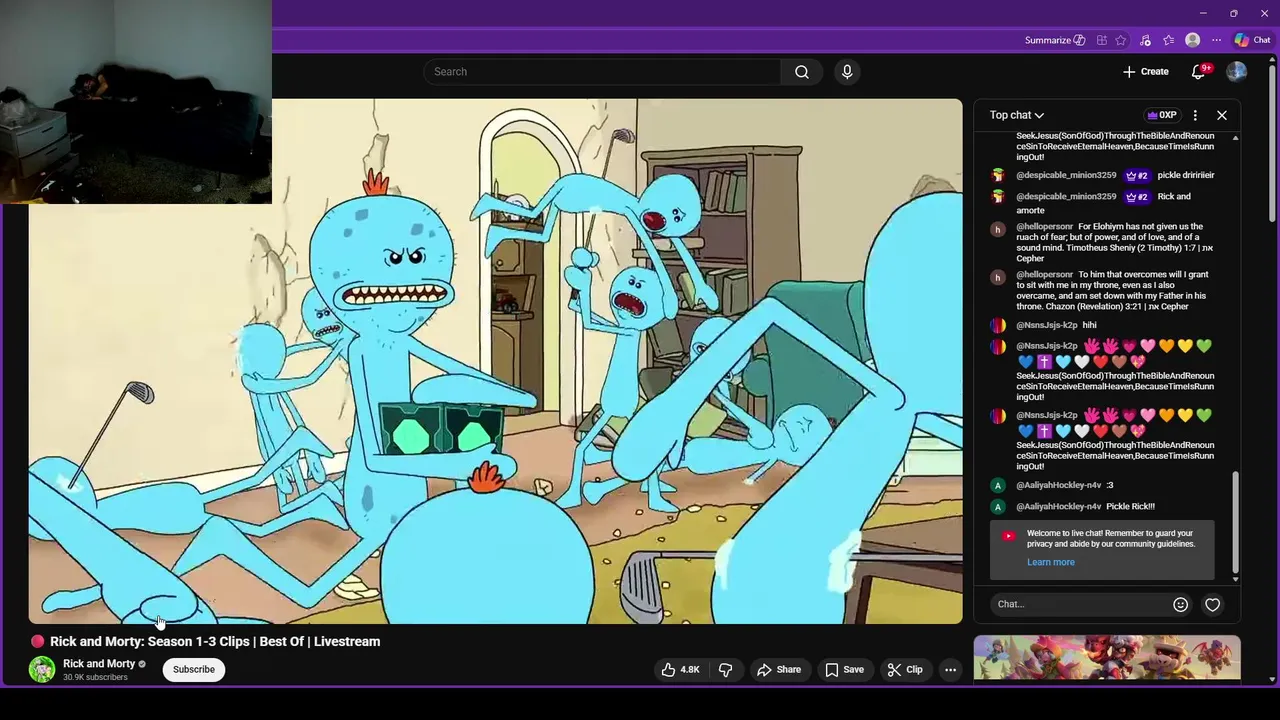Click the Create button
Image resolution: width=1280 pixels, height=720 pixels.
click(1146, 71)
